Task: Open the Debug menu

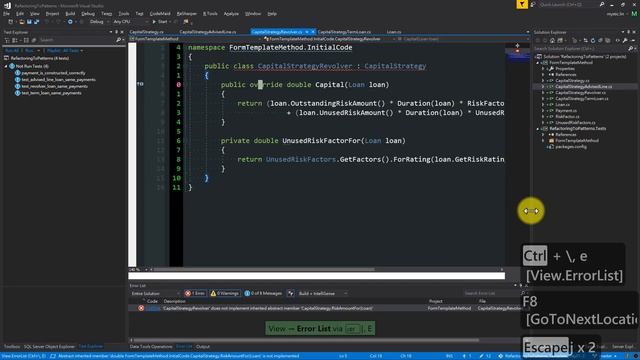Action: tap(88, 13)
